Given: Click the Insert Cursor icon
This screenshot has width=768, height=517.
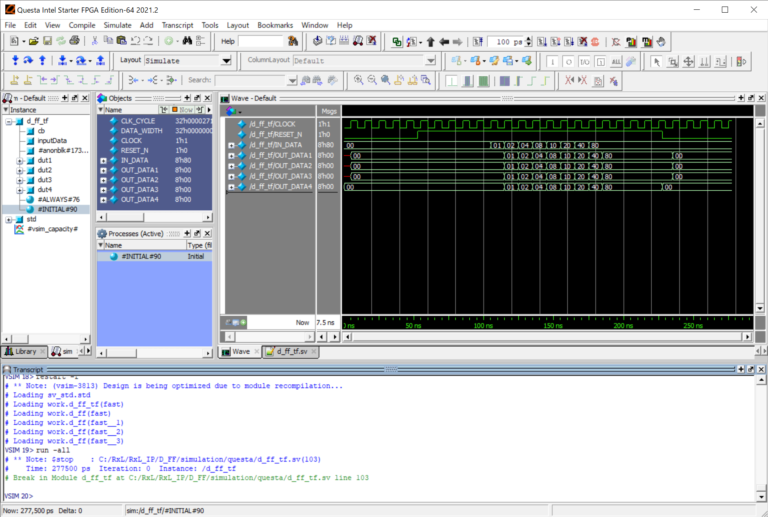Looking at the screenshot, I should coord(15,80).
